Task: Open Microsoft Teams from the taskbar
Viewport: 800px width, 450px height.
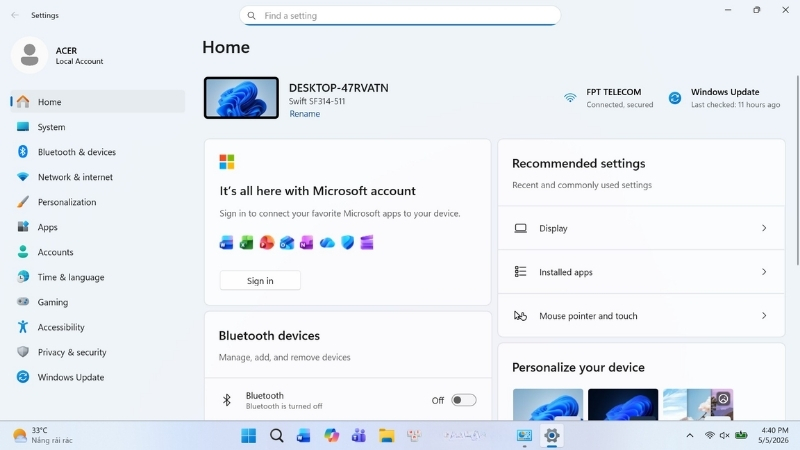Action: (x=359, y=436)
